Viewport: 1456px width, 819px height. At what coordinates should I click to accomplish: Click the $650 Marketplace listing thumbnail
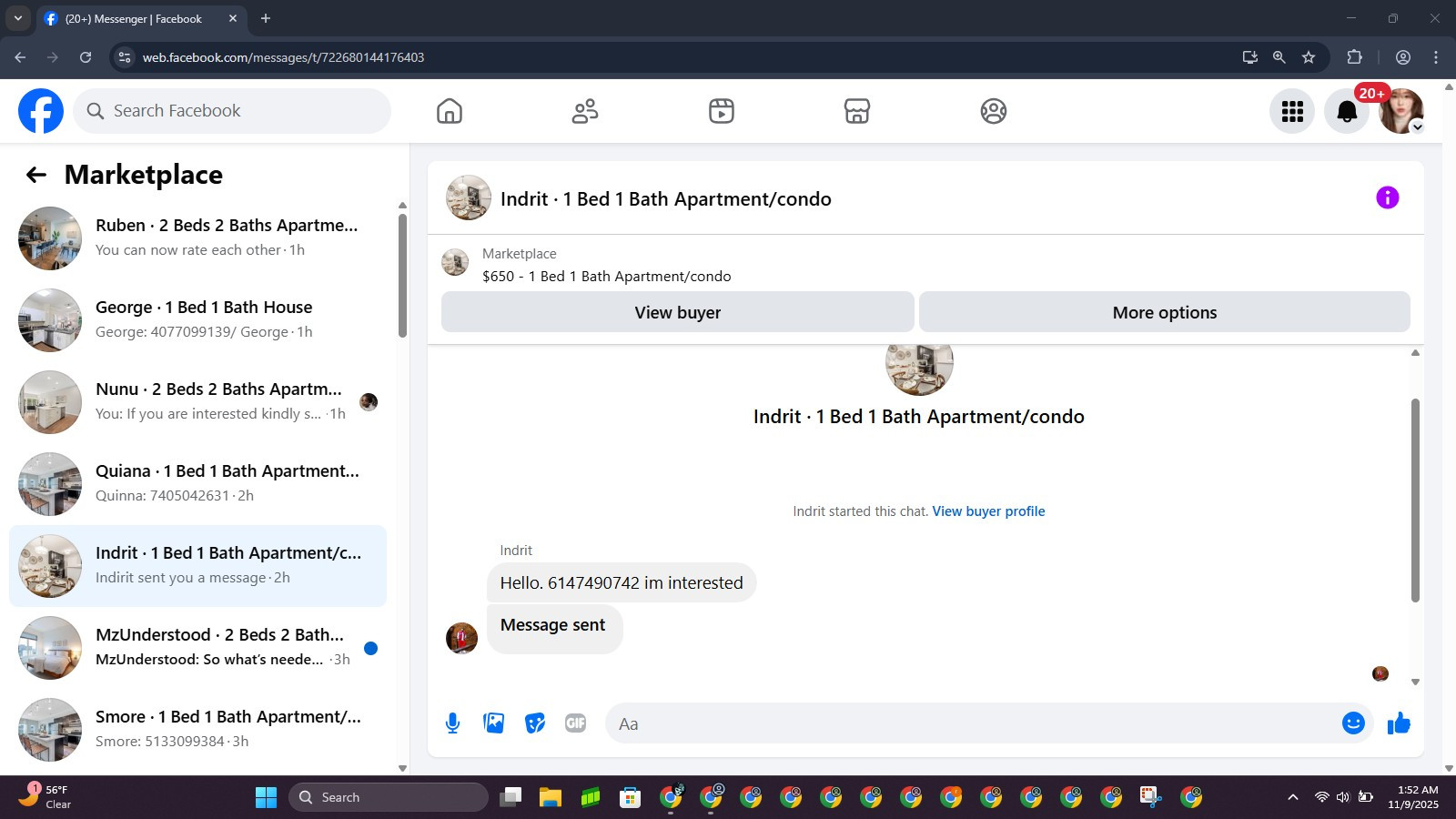pos(455,263)
